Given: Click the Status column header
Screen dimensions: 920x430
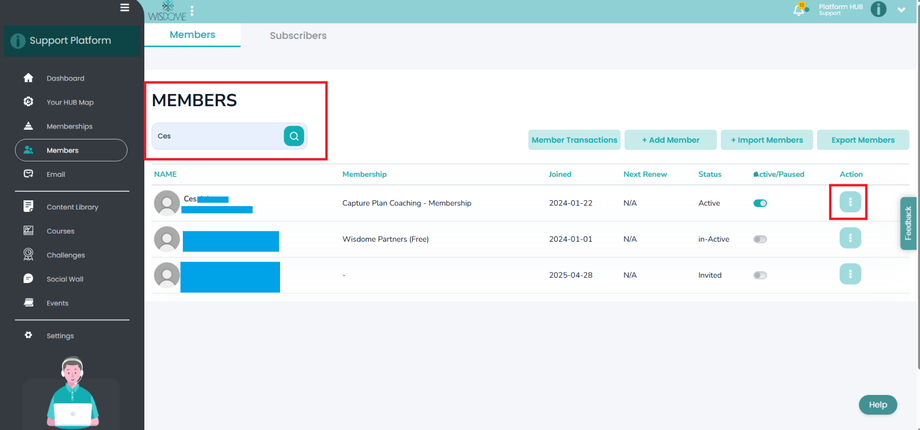Looking at the screenshot, I should click(x=710, y=174).
